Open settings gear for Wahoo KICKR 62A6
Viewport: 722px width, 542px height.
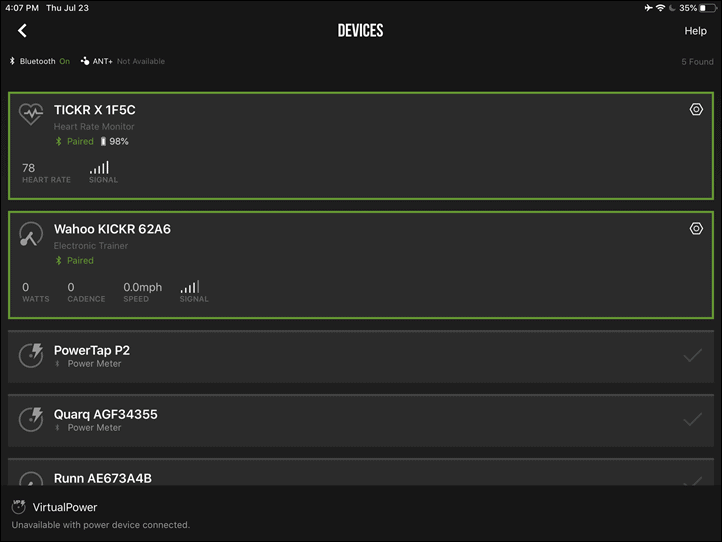coord(696,228)
